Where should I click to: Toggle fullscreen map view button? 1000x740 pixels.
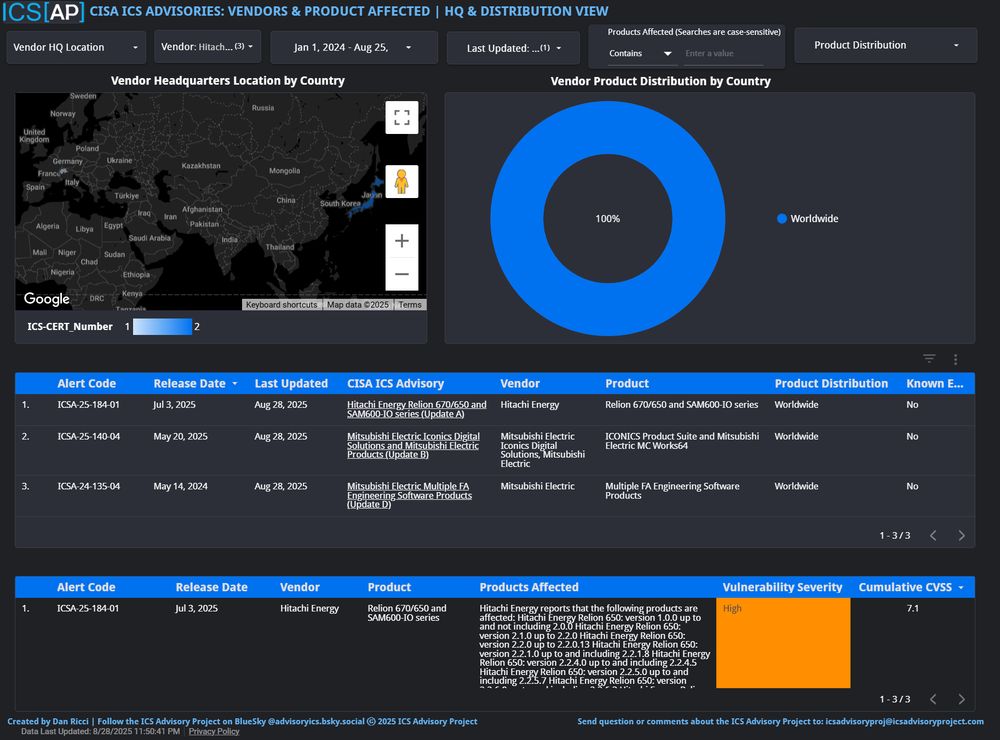coord(402,117)
